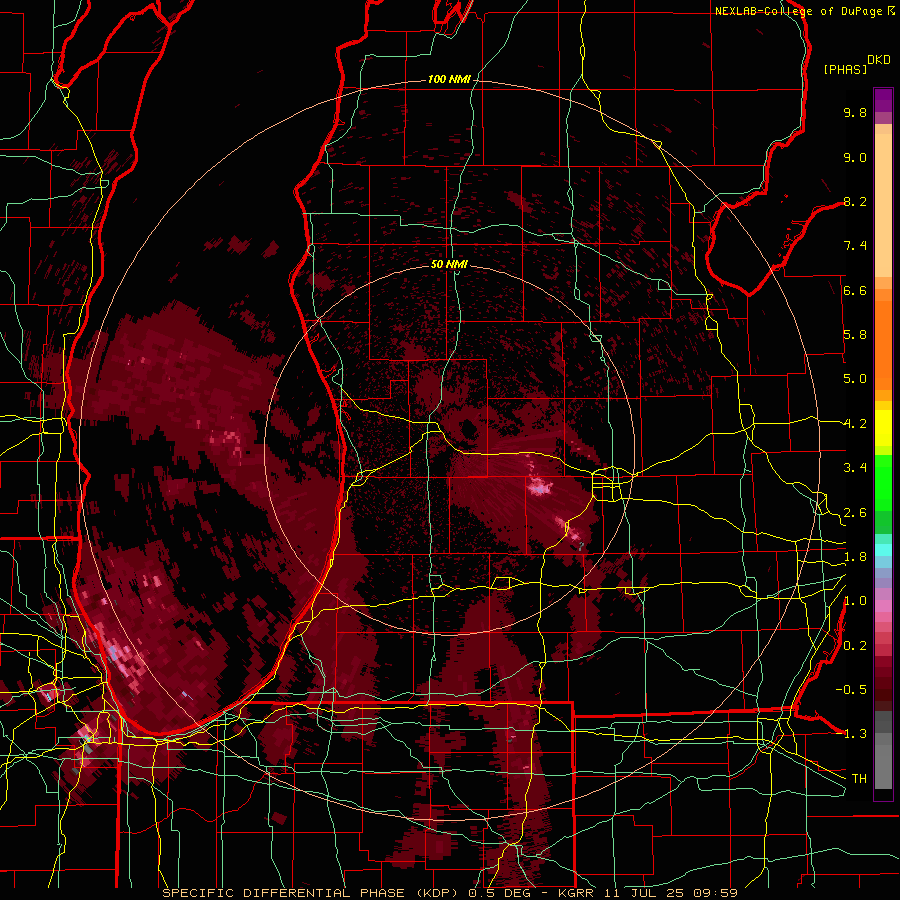Click the [PHAS] units label

(845, 70)
